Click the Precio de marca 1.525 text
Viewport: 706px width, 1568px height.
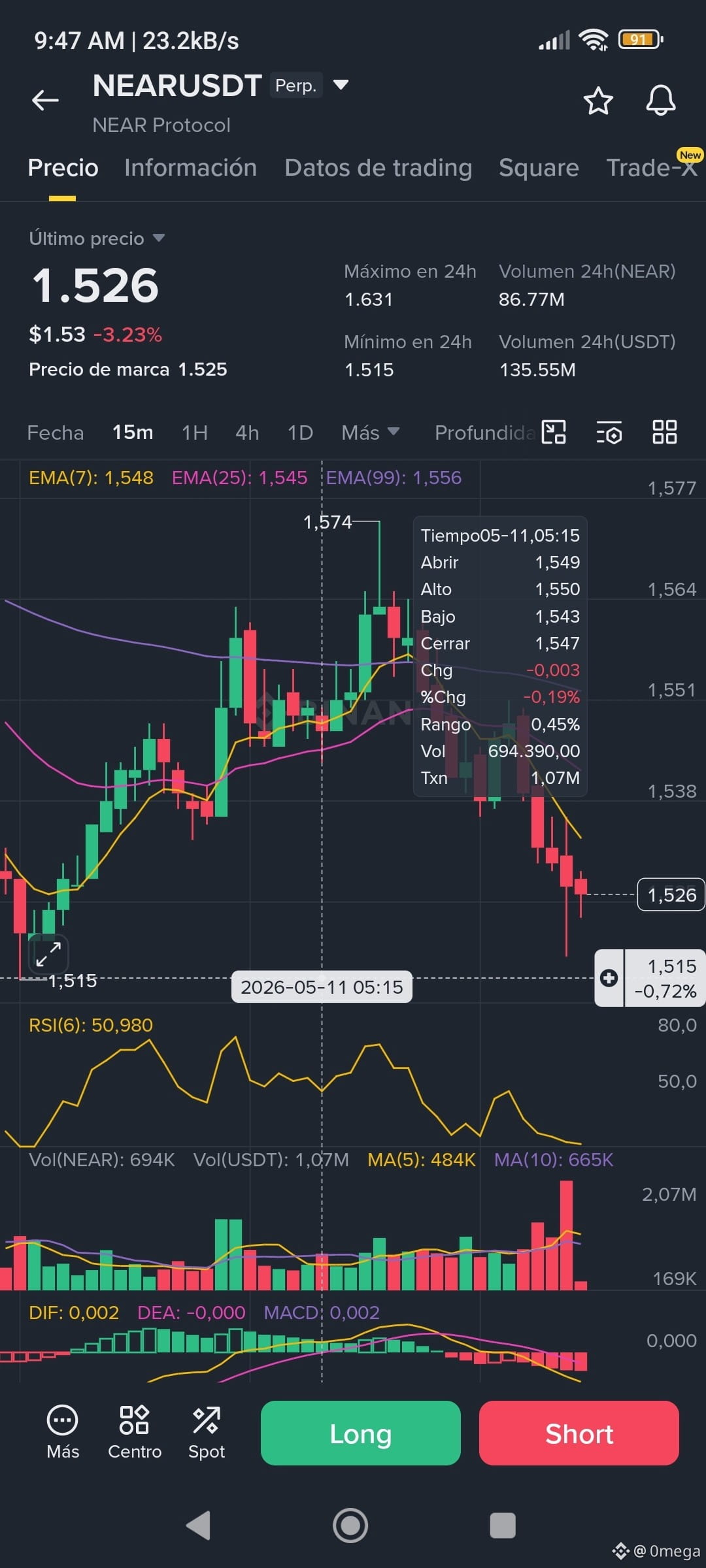click(128, 369)
